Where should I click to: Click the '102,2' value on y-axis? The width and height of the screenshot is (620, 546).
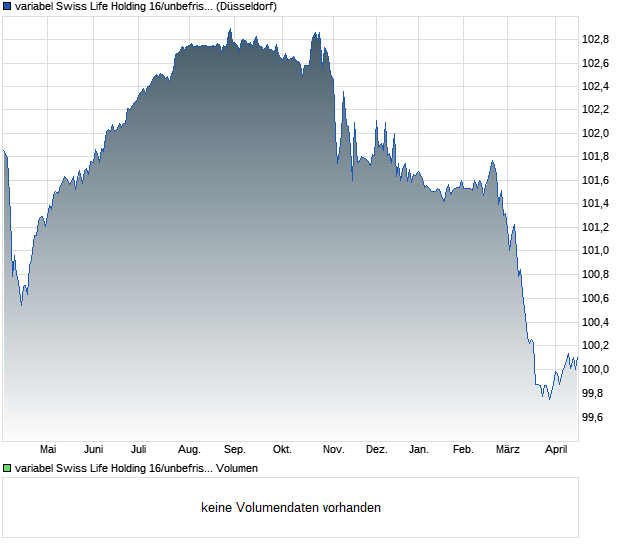click(595, 110)
